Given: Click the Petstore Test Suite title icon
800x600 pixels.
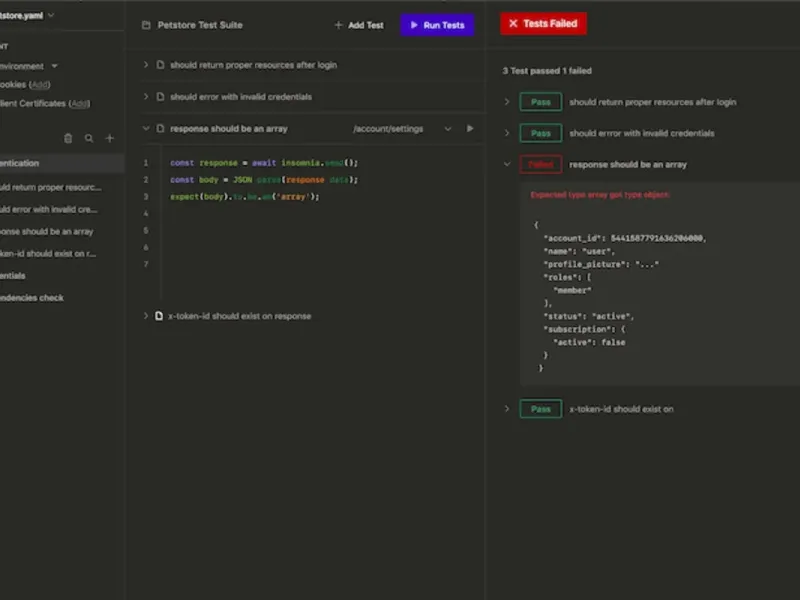Looking at the screenshot, I should click(x=146, y=25).
